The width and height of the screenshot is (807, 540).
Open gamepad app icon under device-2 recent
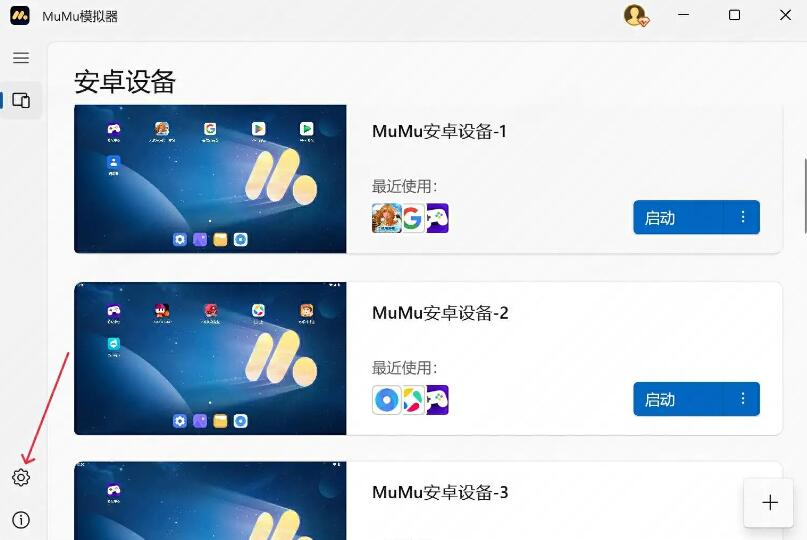[437, 400]
